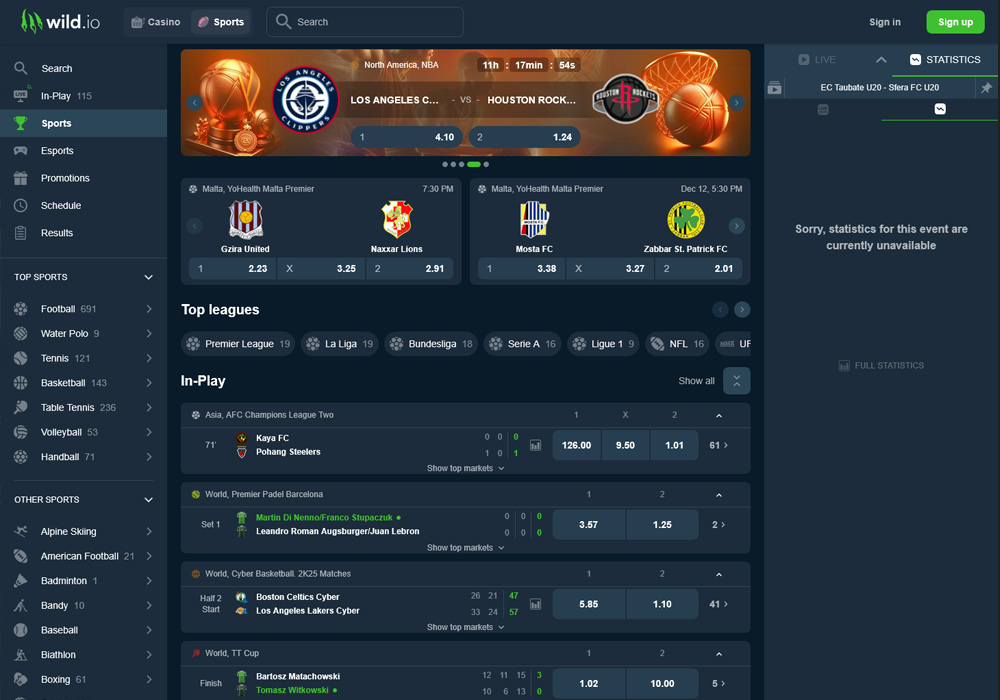Pin the statistics panel
Screen dimensions: 1000x700
(987, 88)
